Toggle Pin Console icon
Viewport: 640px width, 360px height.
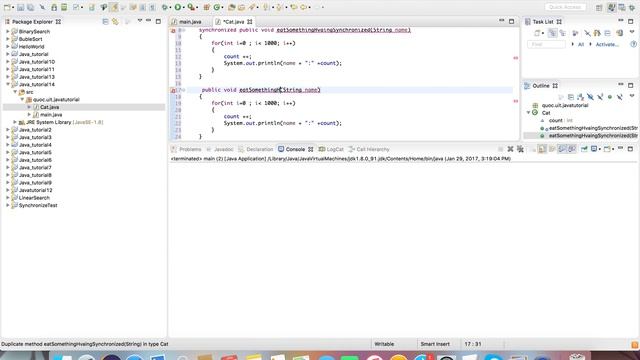584,149
